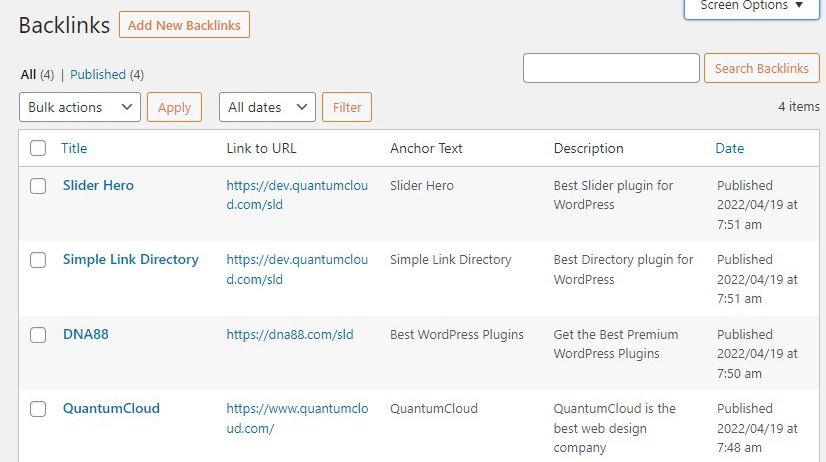Show All backlinks filter view
The width and height of the screenshot is (826, 462).
click(x=28, y=74)
